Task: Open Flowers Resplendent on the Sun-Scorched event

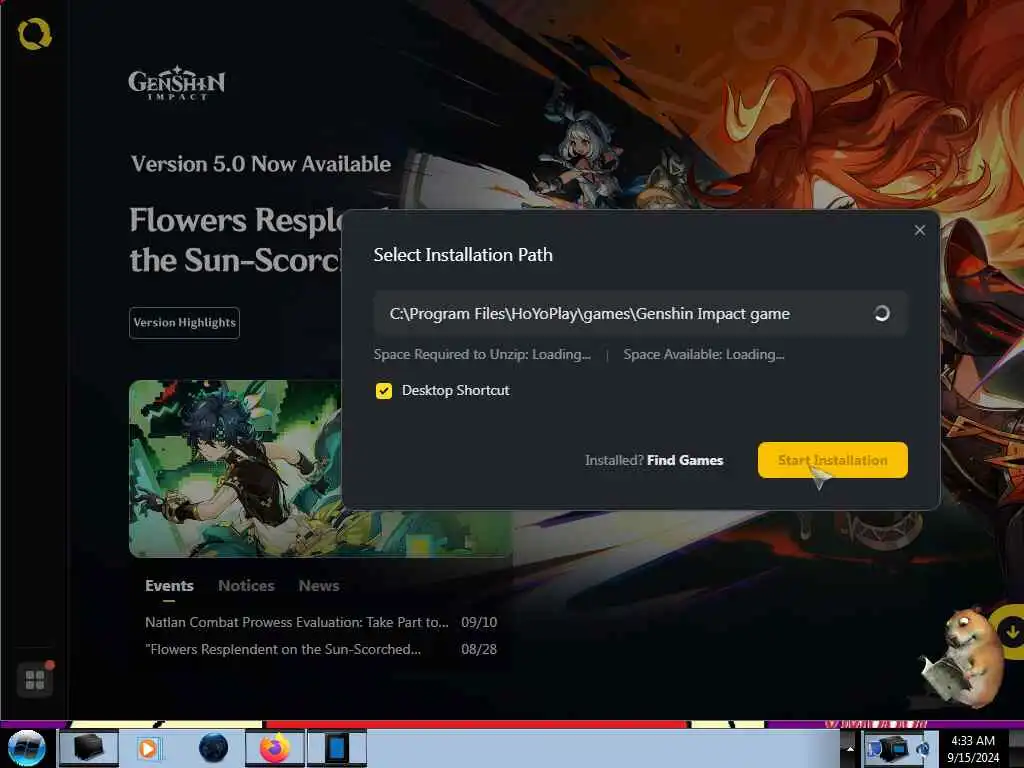Action: point(283,649)
